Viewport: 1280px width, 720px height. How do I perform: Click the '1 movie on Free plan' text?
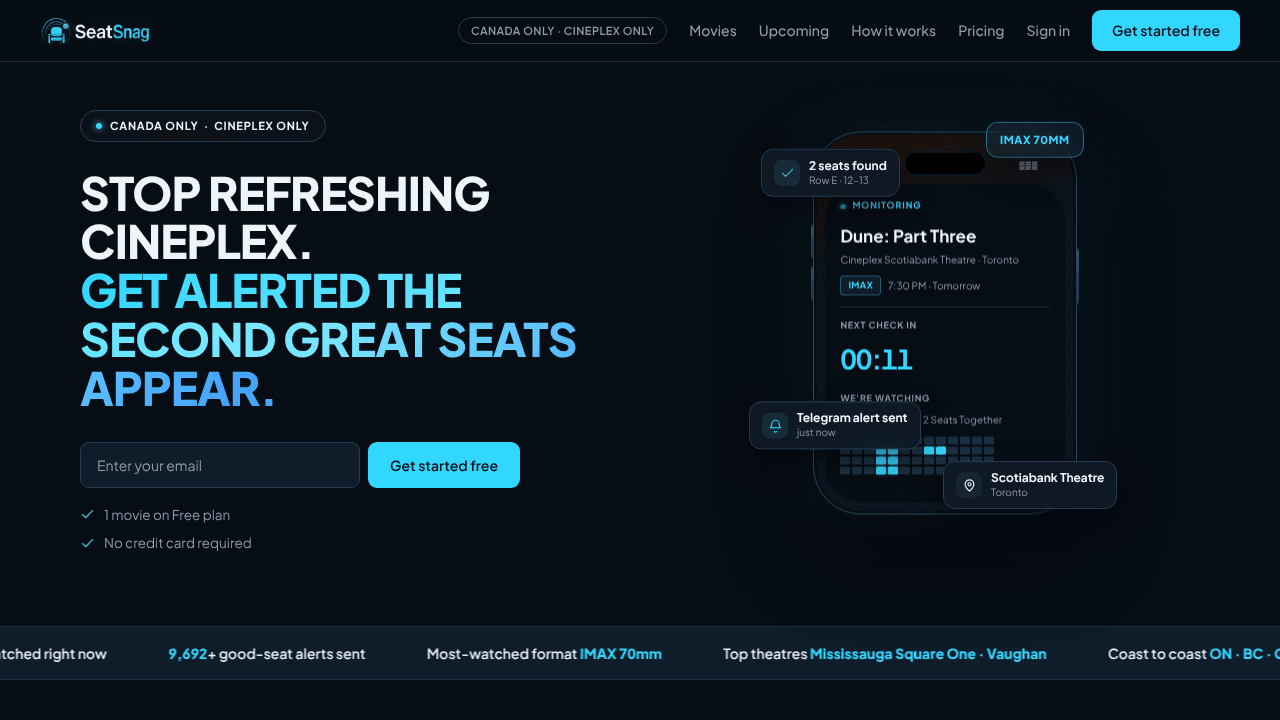click(167, 515)
